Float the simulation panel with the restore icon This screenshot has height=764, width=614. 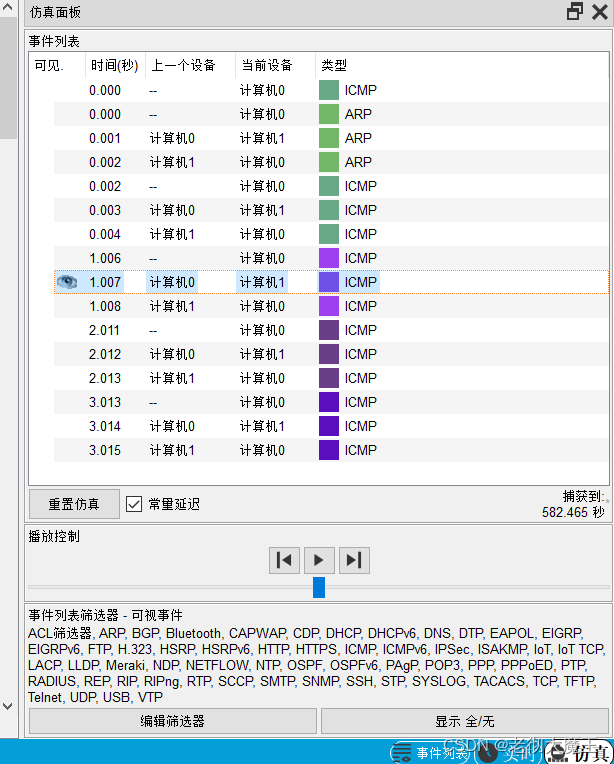[575, 11]
